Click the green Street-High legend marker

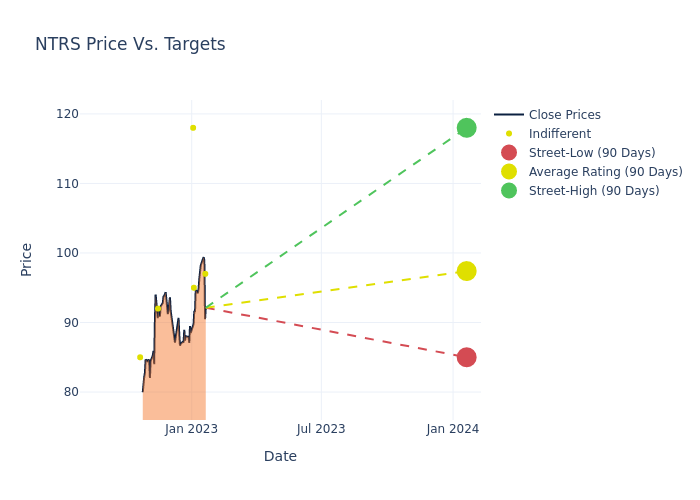click(x=509, y=191)
